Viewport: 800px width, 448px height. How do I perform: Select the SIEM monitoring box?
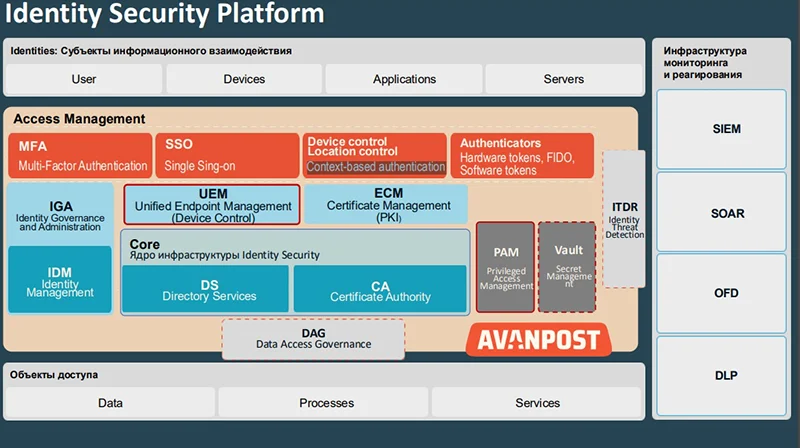tap(727, 129)
